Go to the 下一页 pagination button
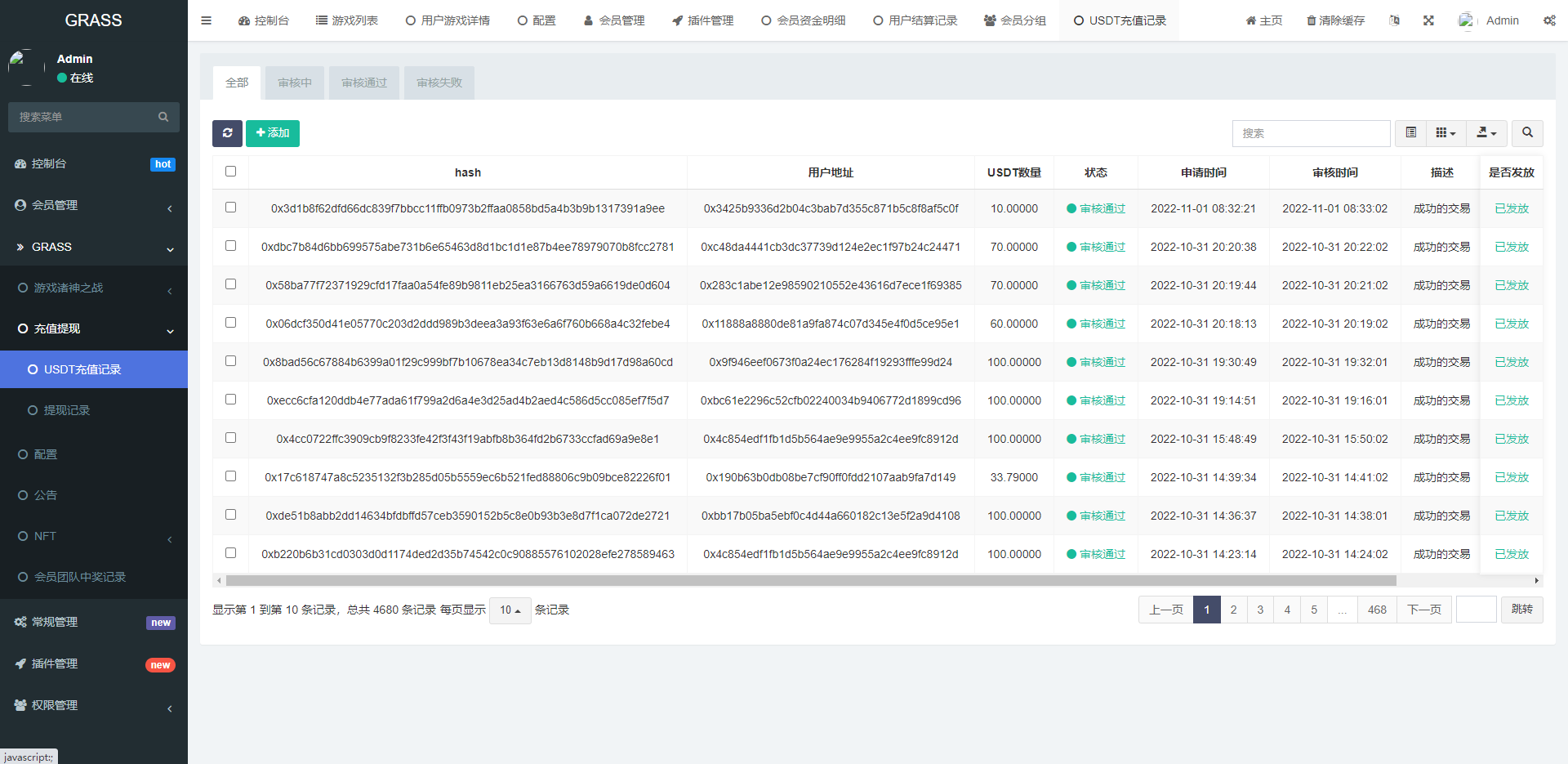This screenshot has width=1568, height=764. pos(1423,610)
